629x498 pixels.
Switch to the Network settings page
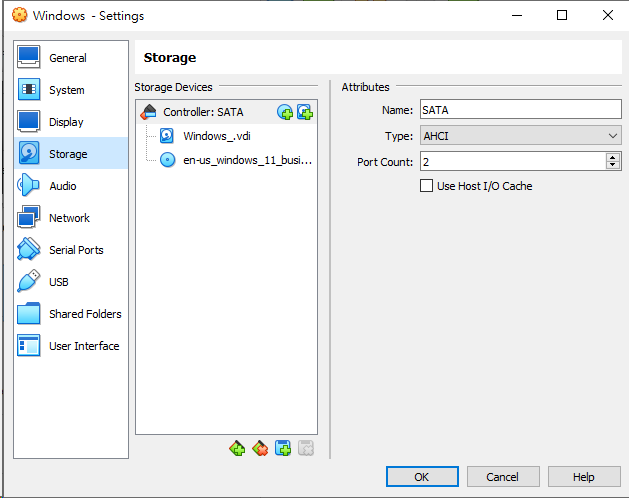coord(69,218)
